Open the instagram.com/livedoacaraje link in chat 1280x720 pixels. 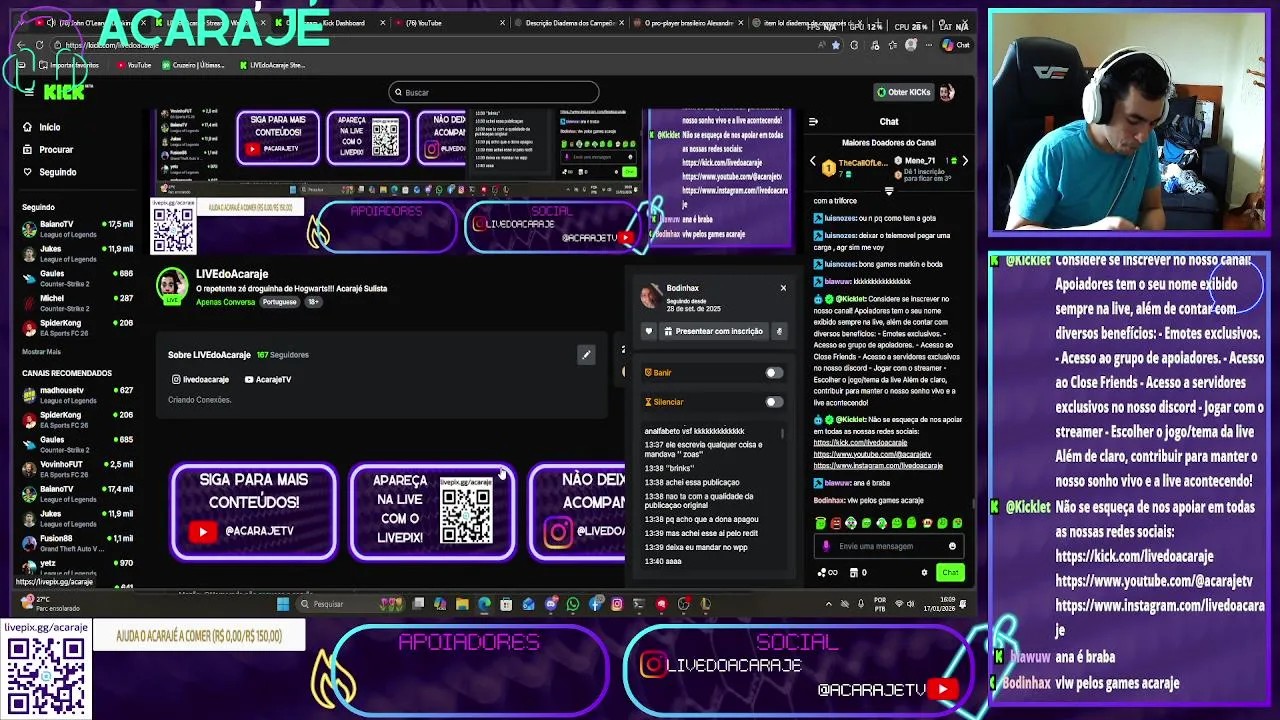(878, 466)
